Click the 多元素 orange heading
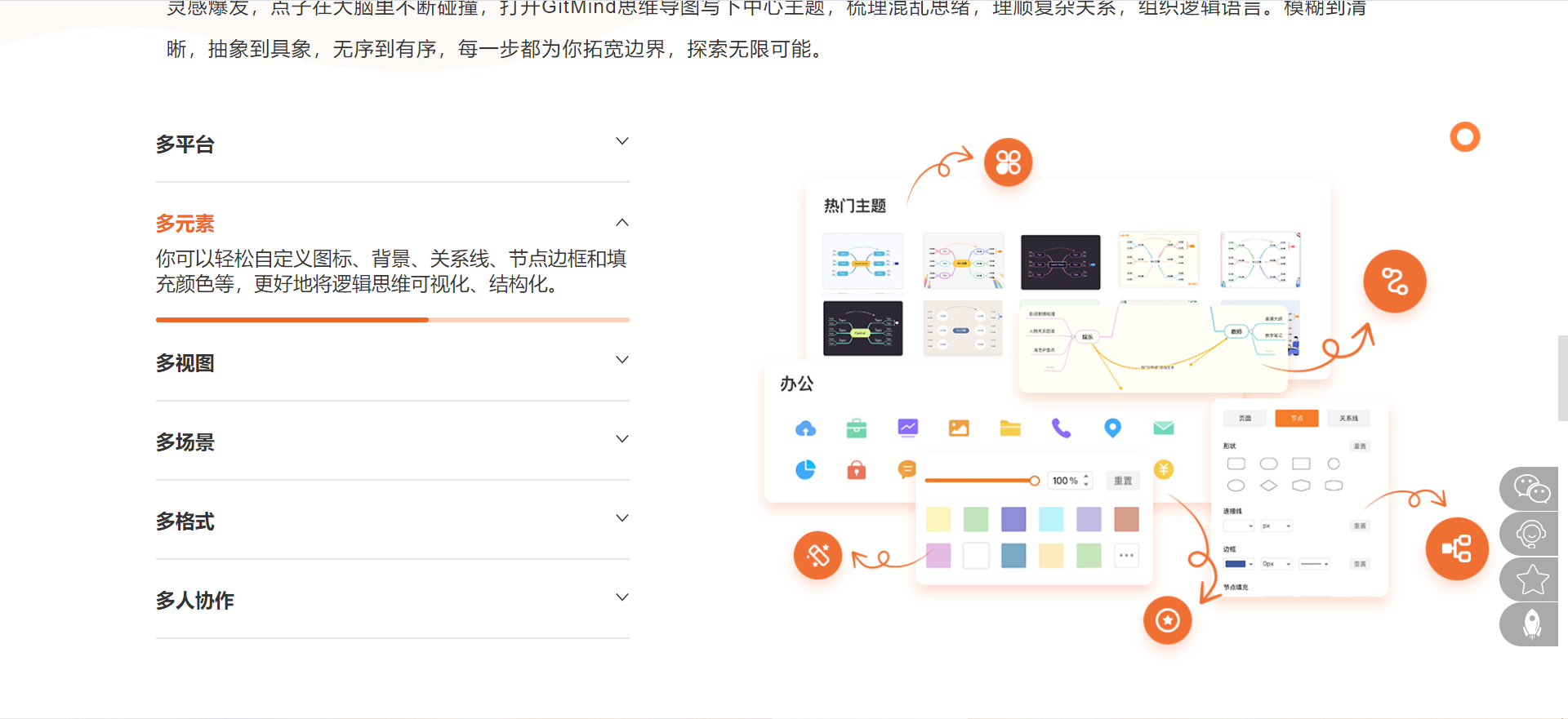 185,224
